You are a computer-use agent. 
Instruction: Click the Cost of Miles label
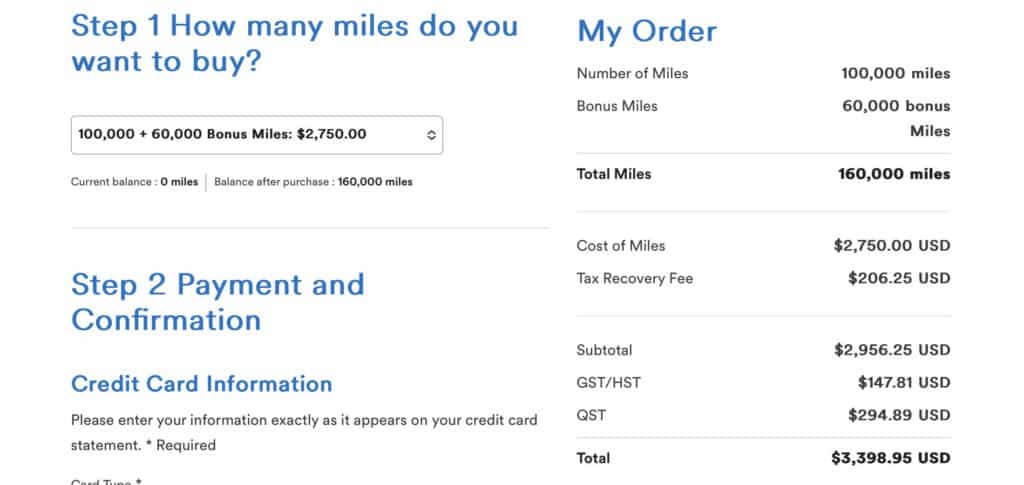tap(621, 246)
